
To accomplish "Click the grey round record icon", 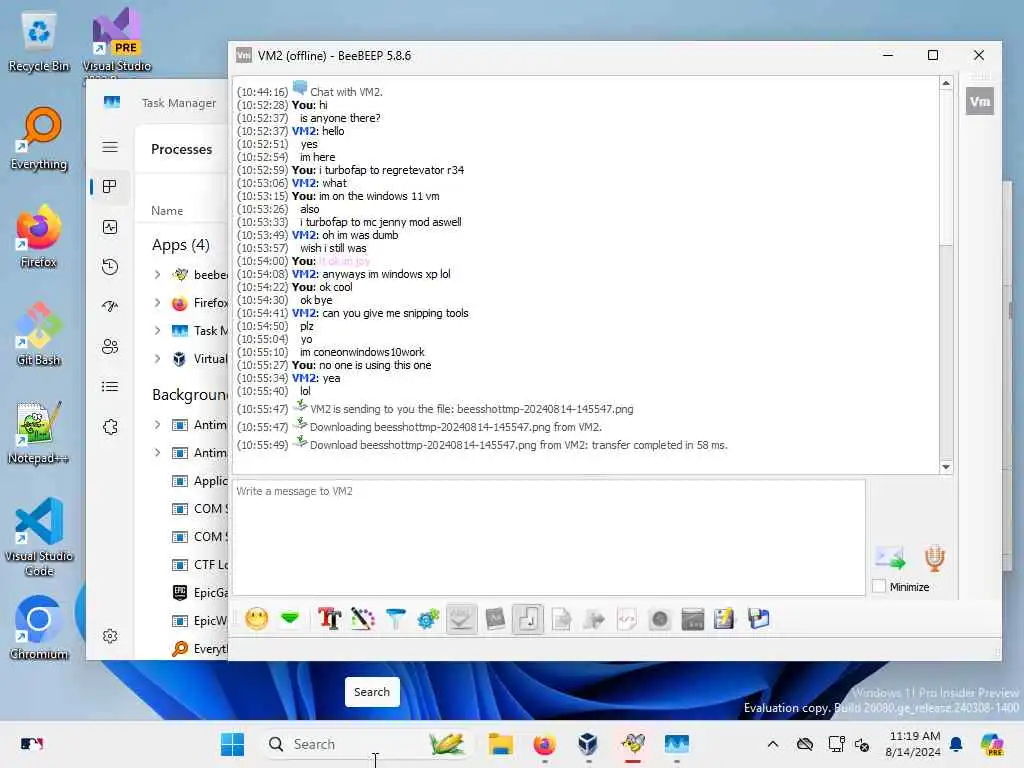I will (660, 618).
